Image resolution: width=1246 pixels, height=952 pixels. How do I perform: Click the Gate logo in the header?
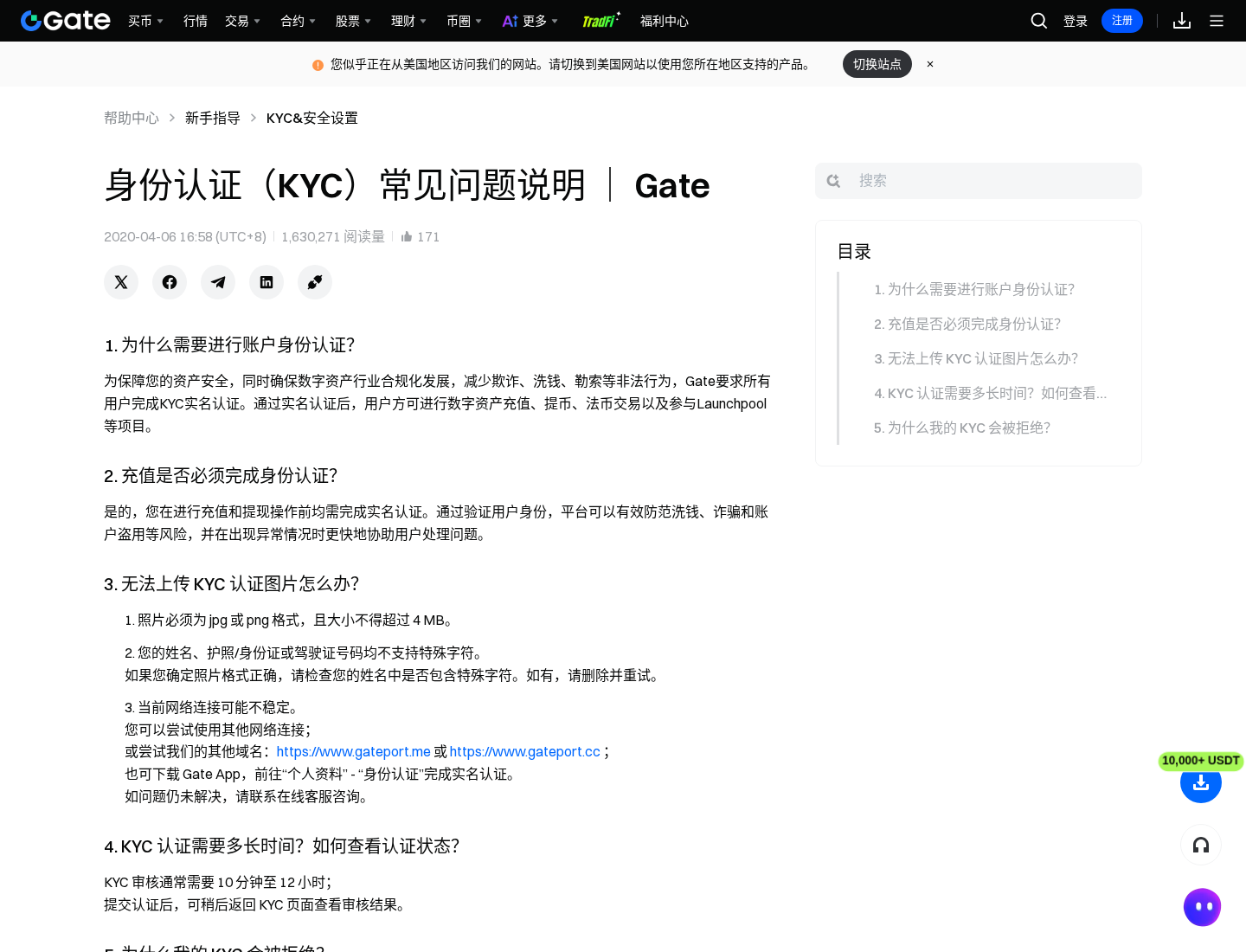point(66,21)
